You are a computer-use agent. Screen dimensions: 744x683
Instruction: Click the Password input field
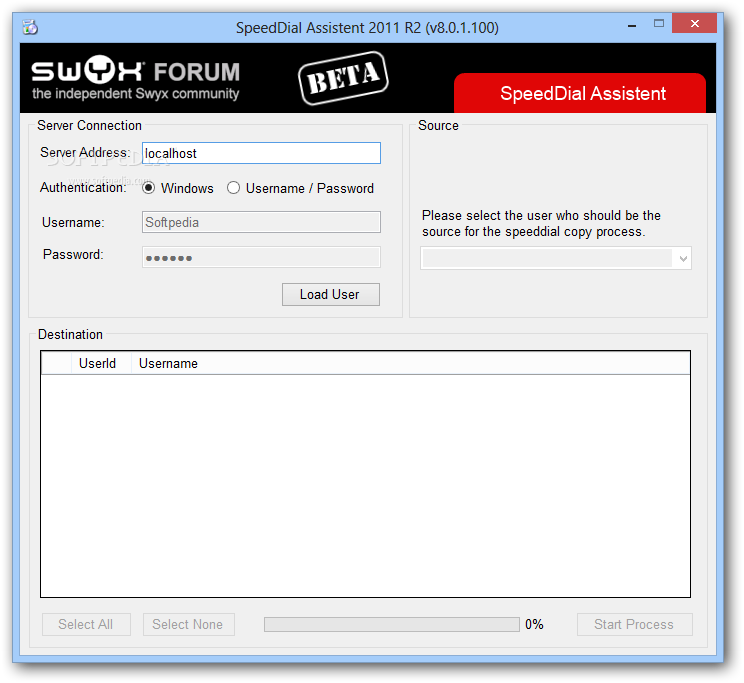pos(261,257)
